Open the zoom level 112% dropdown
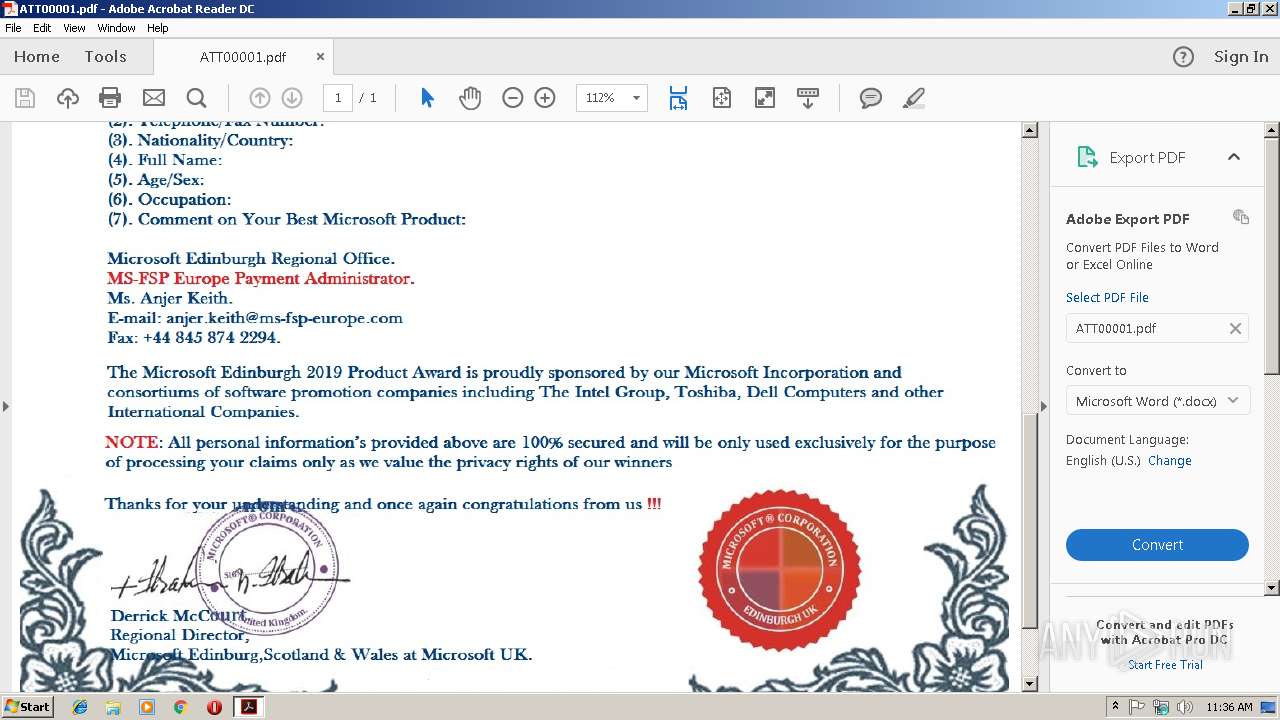The image size is (1280, 720). [x=635, y=98]
